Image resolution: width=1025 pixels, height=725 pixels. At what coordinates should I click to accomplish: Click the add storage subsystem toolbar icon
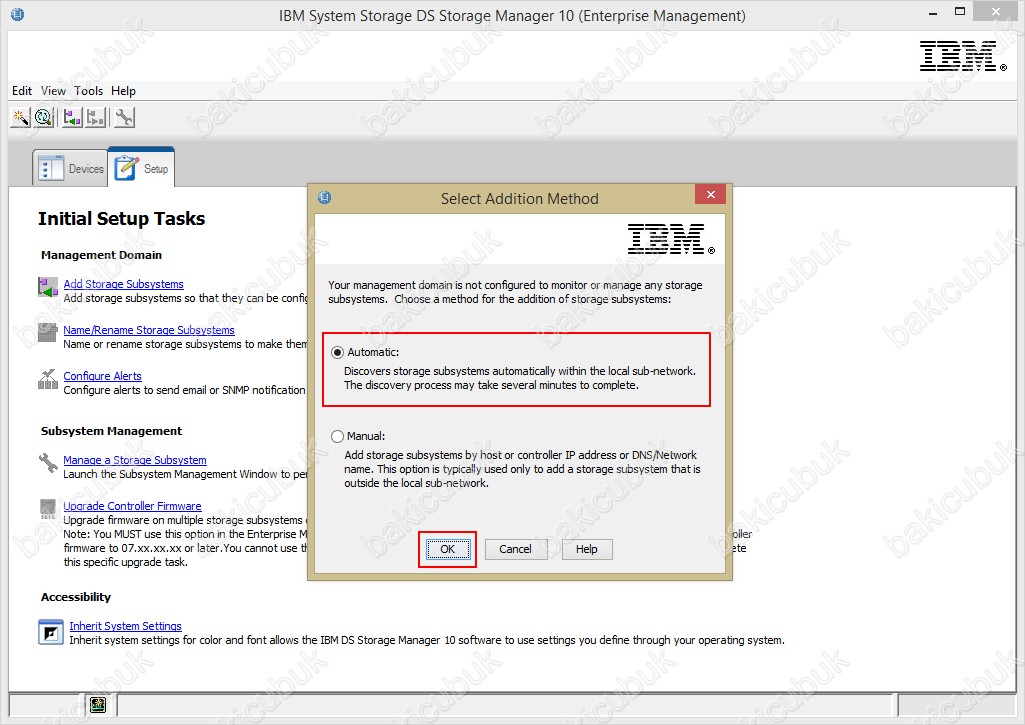72,118
